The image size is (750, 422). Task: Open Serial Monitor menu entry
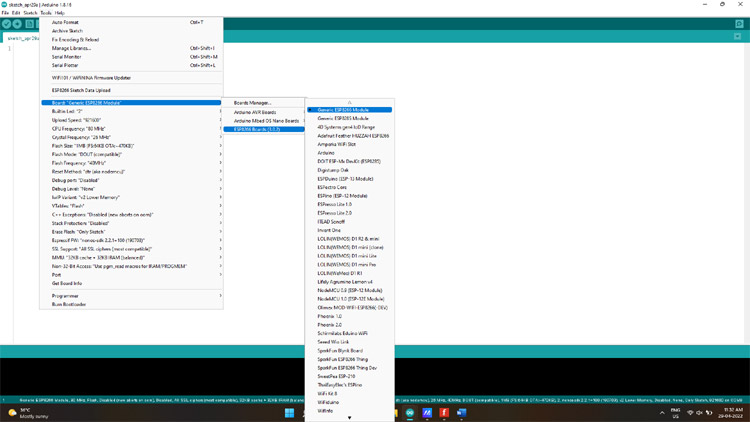pyautogui.click(x=131, y=56)
